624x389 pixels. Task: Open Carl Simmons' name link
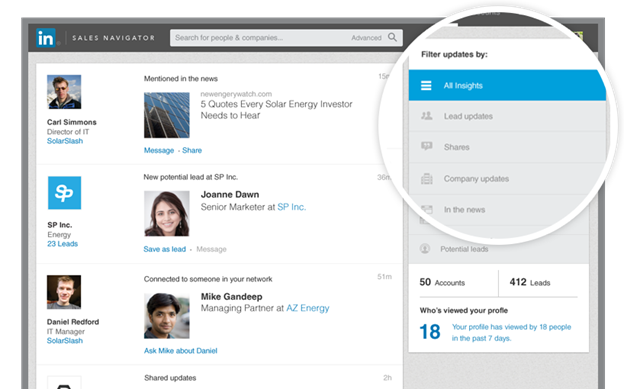72,122
